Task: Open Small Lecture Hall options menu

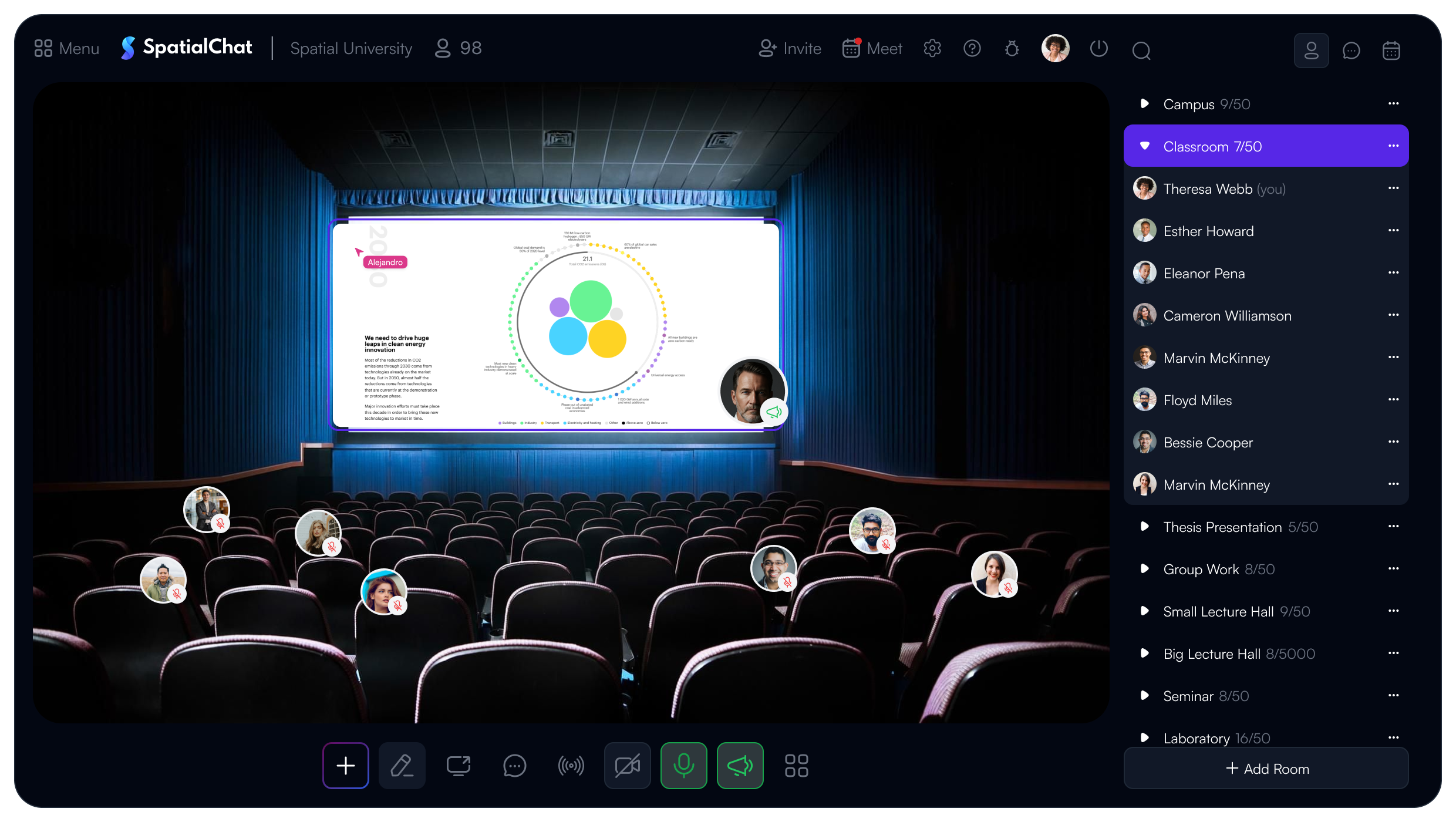Action: coord(1394,611)
